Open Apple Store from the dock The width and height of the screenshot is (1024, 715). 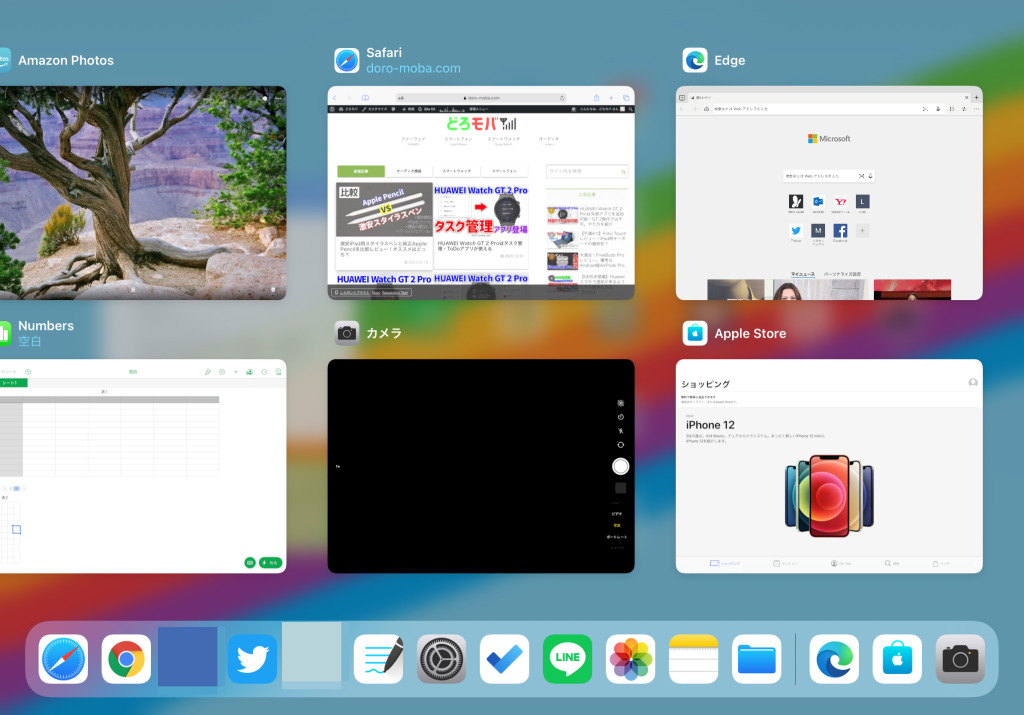[x=897, y=659]
